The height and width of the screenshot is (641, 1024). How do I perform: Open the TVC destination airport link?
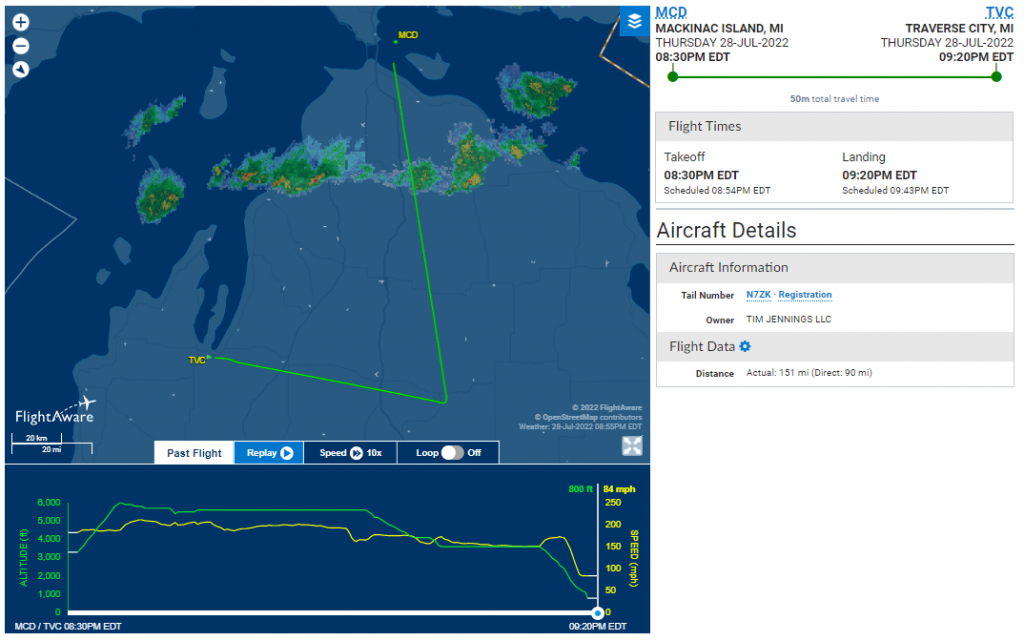(999, 12)
